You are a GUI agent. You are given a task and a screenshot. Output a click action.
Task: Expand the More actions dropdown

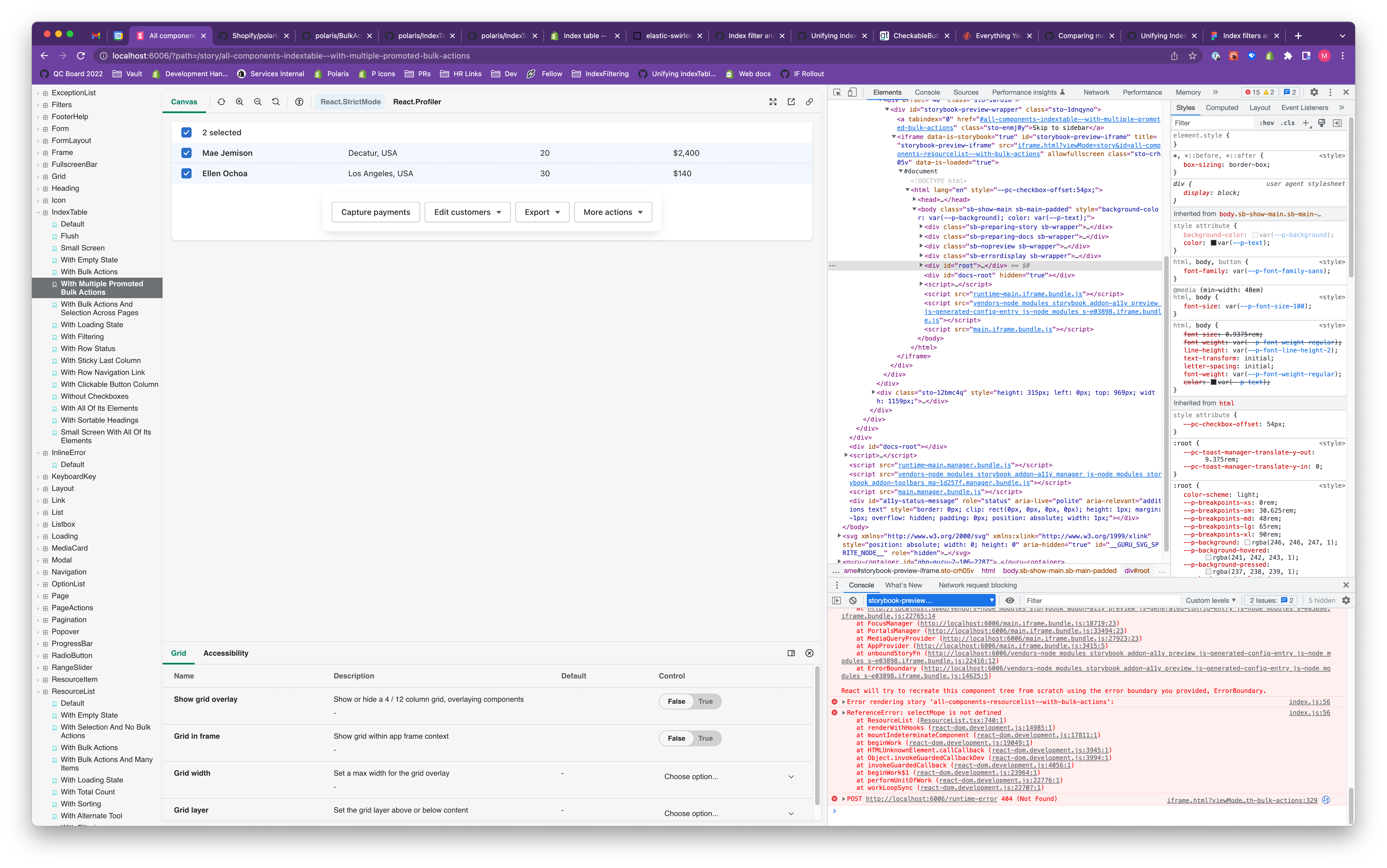click(x=612, y=212)
